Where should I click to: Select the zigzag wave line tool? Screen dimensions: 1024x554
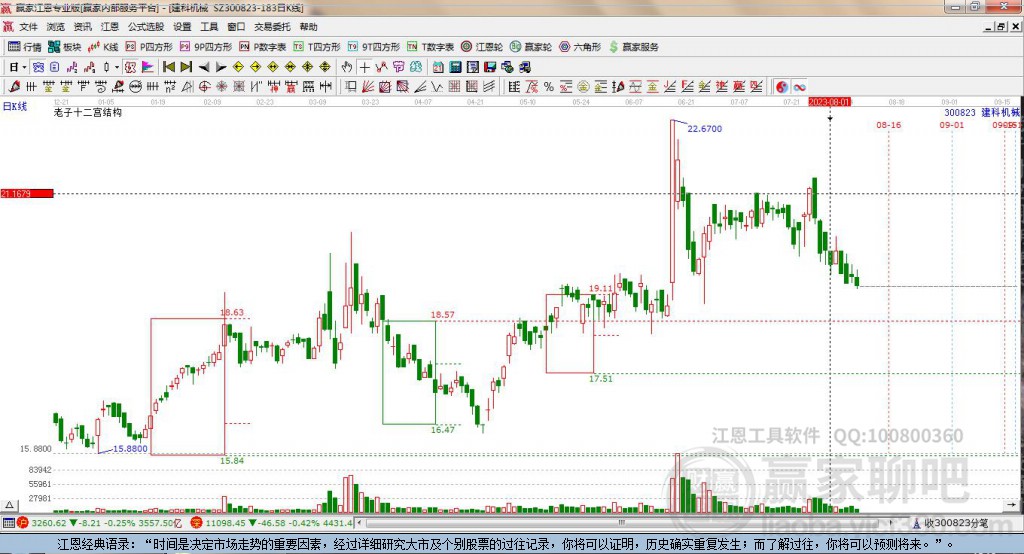436,86
